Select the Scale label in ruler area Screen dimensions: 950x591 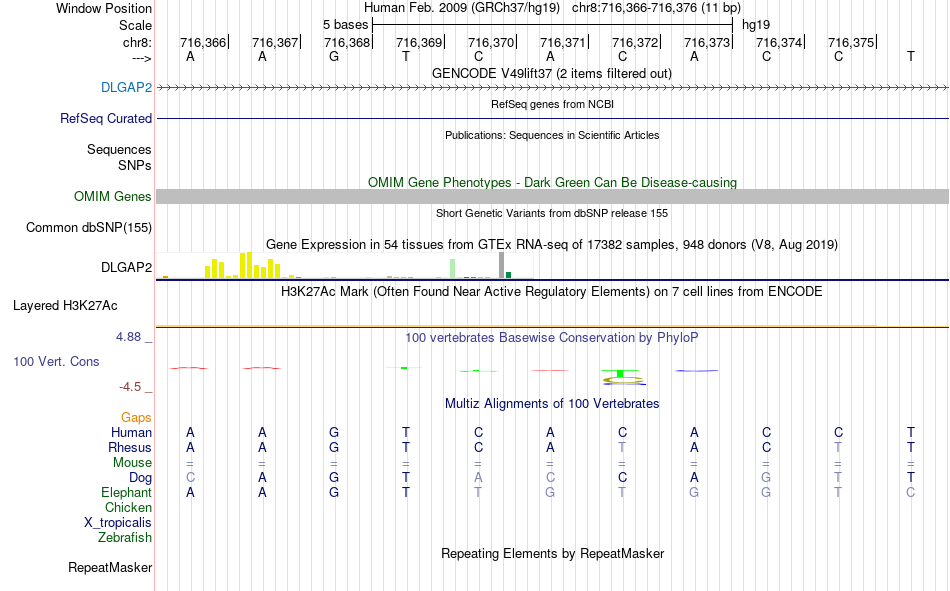pyautogui.click(x=135, y=25)
